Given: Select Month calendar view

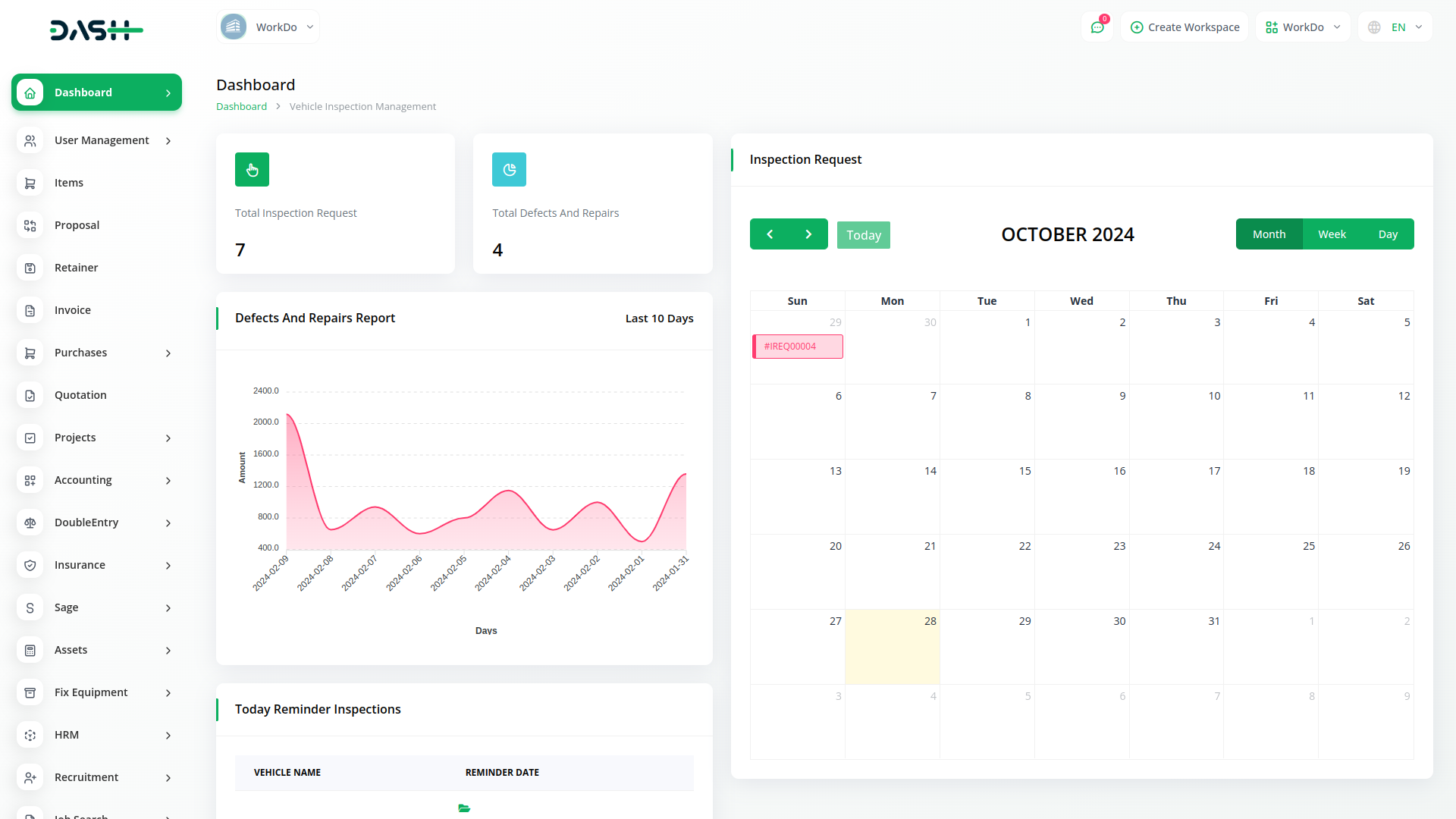Looking at the screenshot, I should coord(1269,234).
